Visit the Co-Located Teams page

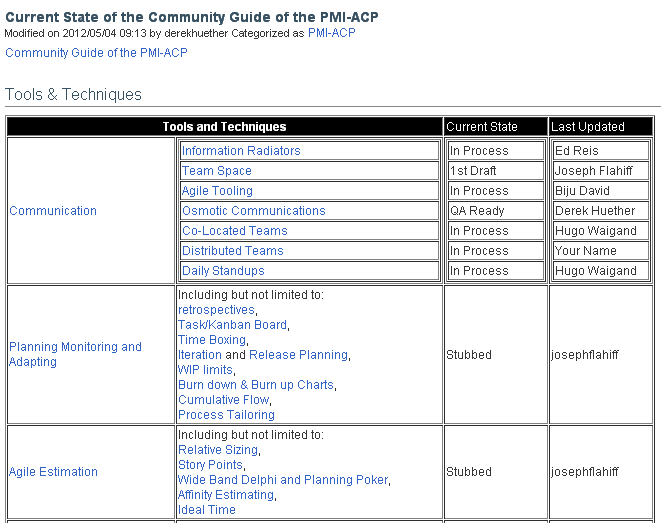(234, 231)
